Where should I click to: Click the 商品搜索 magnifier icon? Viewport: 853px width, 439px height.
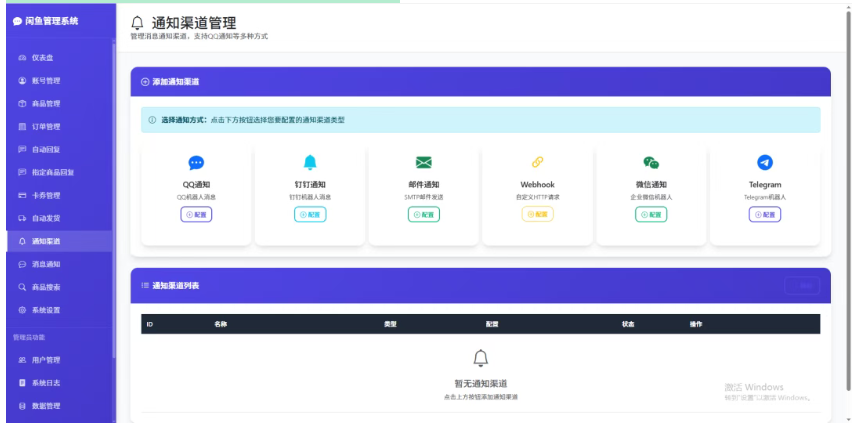22,287
